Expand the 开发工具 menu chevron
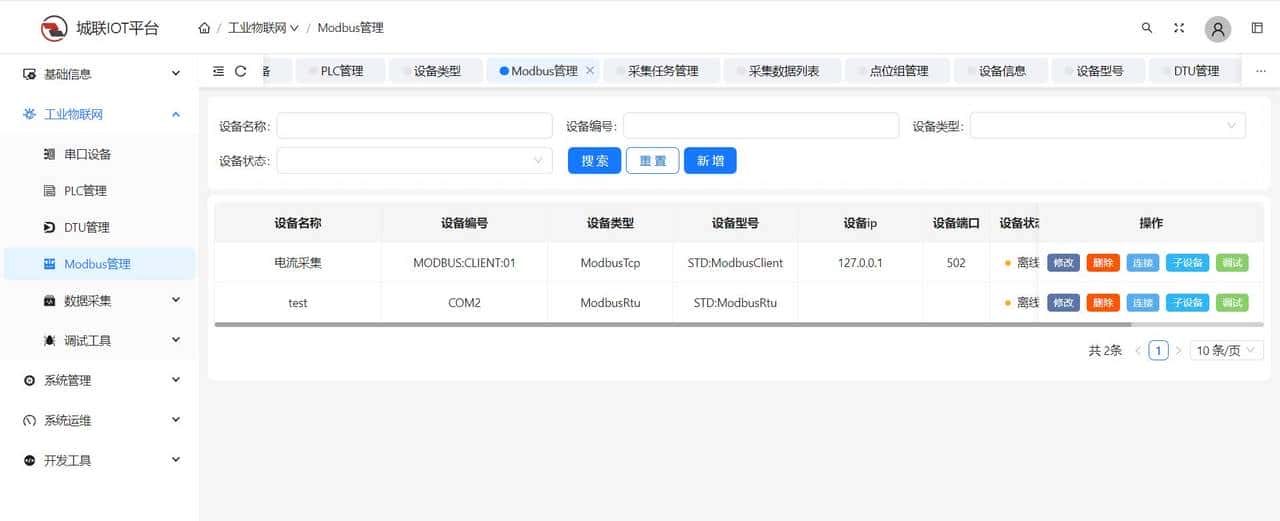1280x521 pixels. 176,459
